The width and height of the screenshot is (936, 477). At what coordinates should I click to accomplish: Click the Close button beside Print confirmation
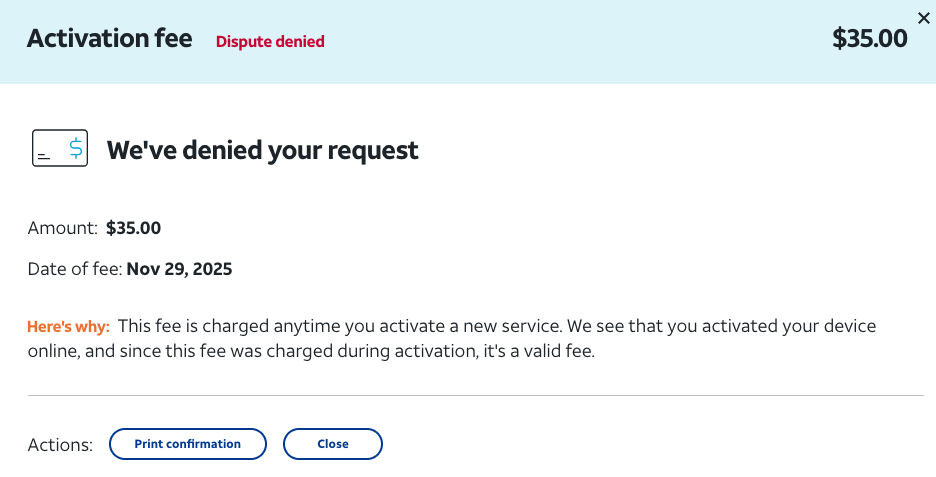(332, 444)
